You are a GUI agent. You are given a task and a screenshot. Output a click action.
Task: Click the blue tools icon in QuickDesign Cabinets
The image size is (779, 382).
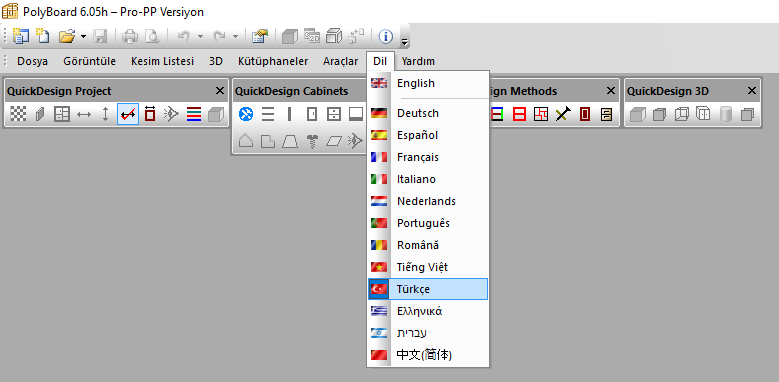click(246, 114)
